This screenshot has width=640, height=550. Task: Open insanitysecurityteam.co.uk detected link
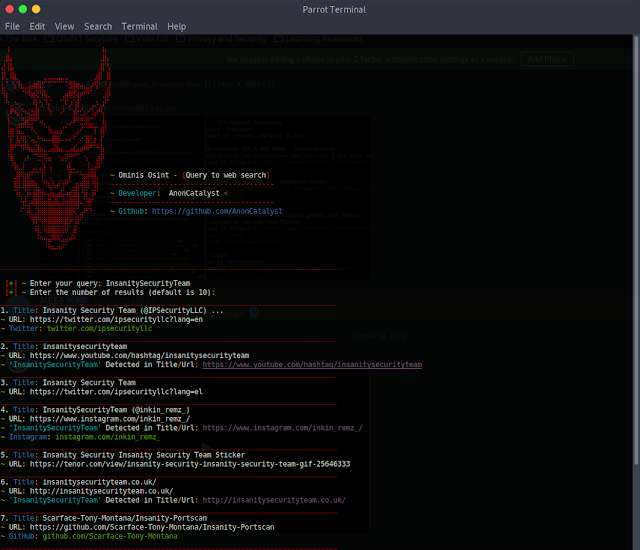[x=274, y=500]
